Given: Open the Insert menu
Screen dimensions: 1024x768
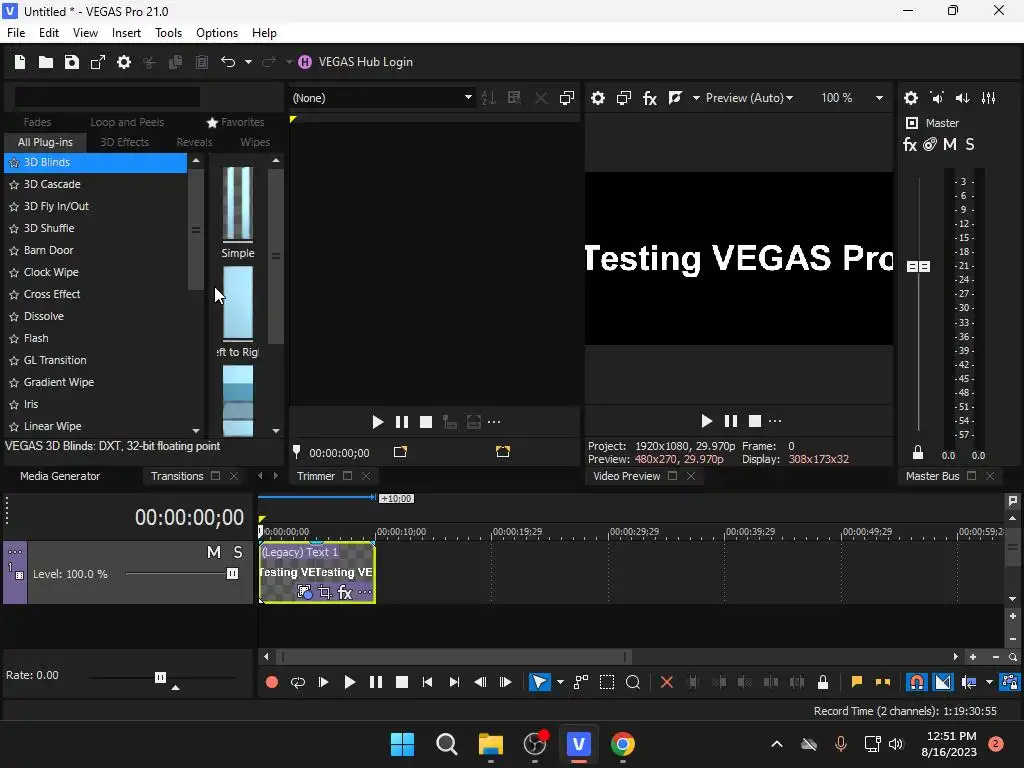Looking at the screenshot, I should pos(126,33).
